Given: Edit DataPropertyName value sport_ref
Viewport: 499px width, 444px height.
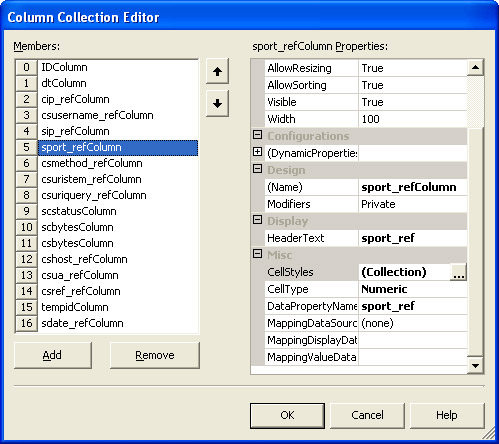Looking at the screenshot, I should tap(413, 306).
